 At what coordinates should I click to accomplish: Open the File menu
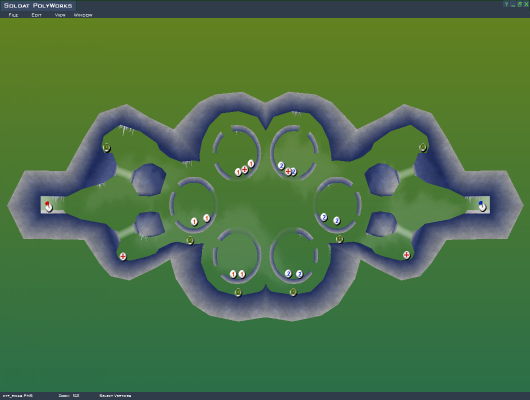click(x=13, y=15)
